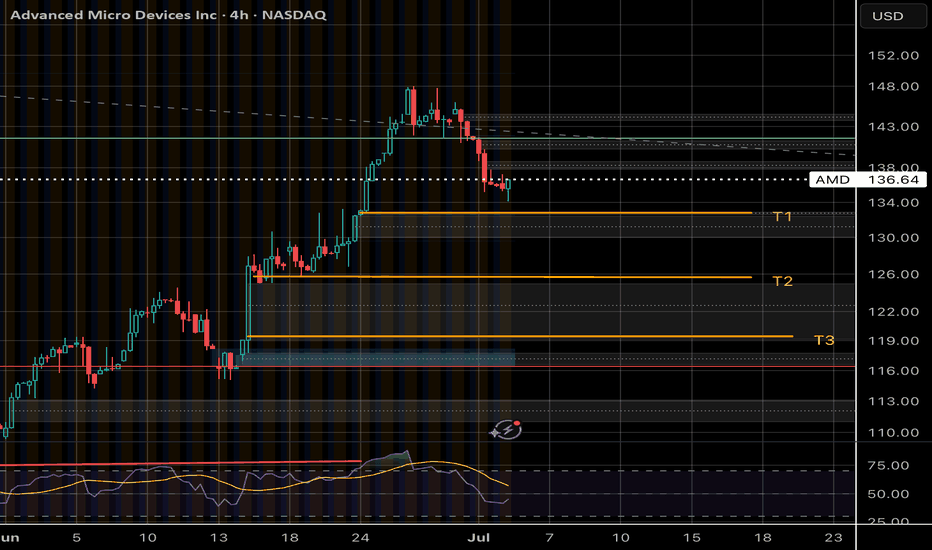
Task: Click the 122.00 price axis label
Action: point(893,312)
